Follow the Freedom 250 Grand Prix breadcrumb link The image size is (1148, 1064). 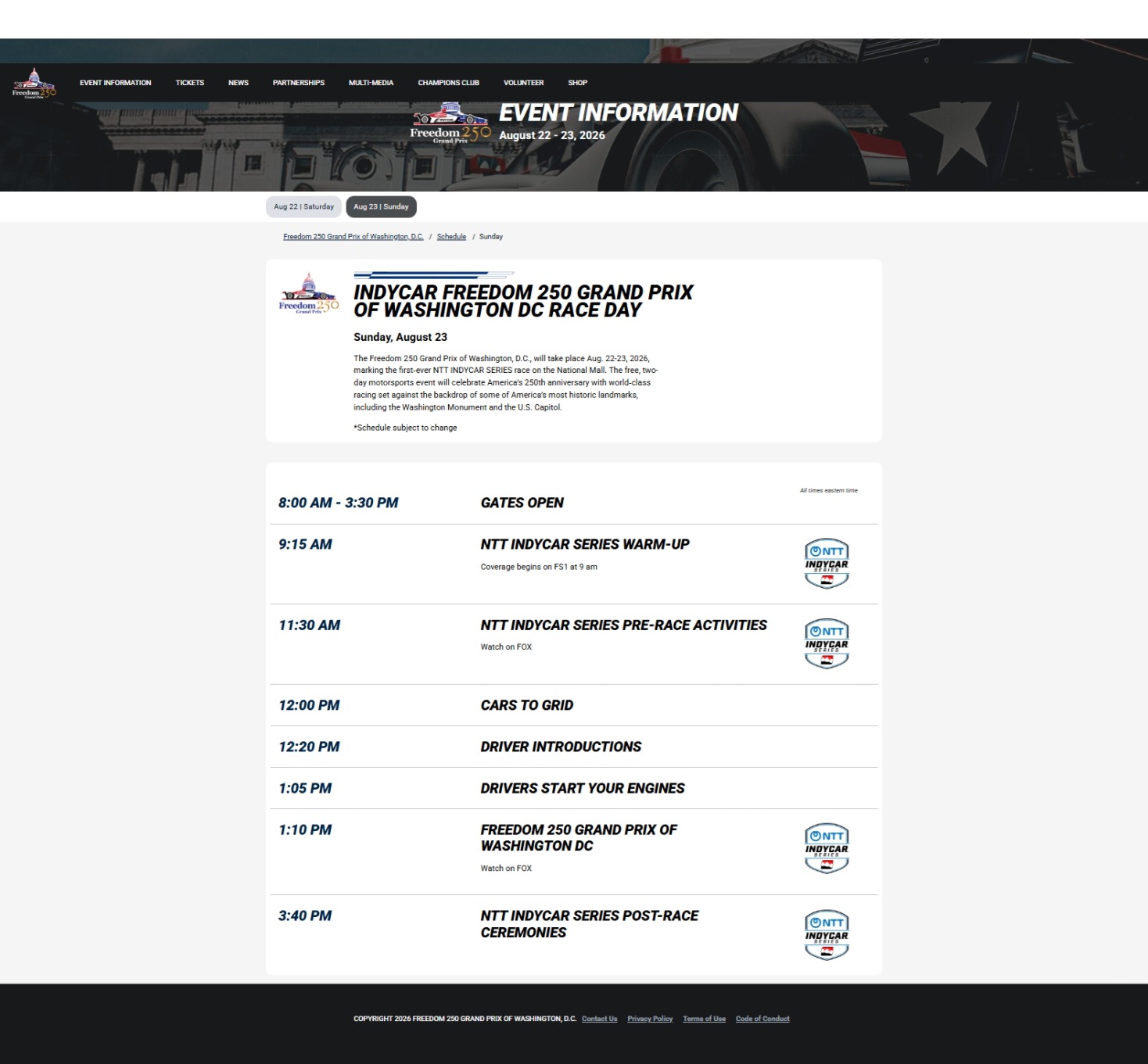coord(353,236)
